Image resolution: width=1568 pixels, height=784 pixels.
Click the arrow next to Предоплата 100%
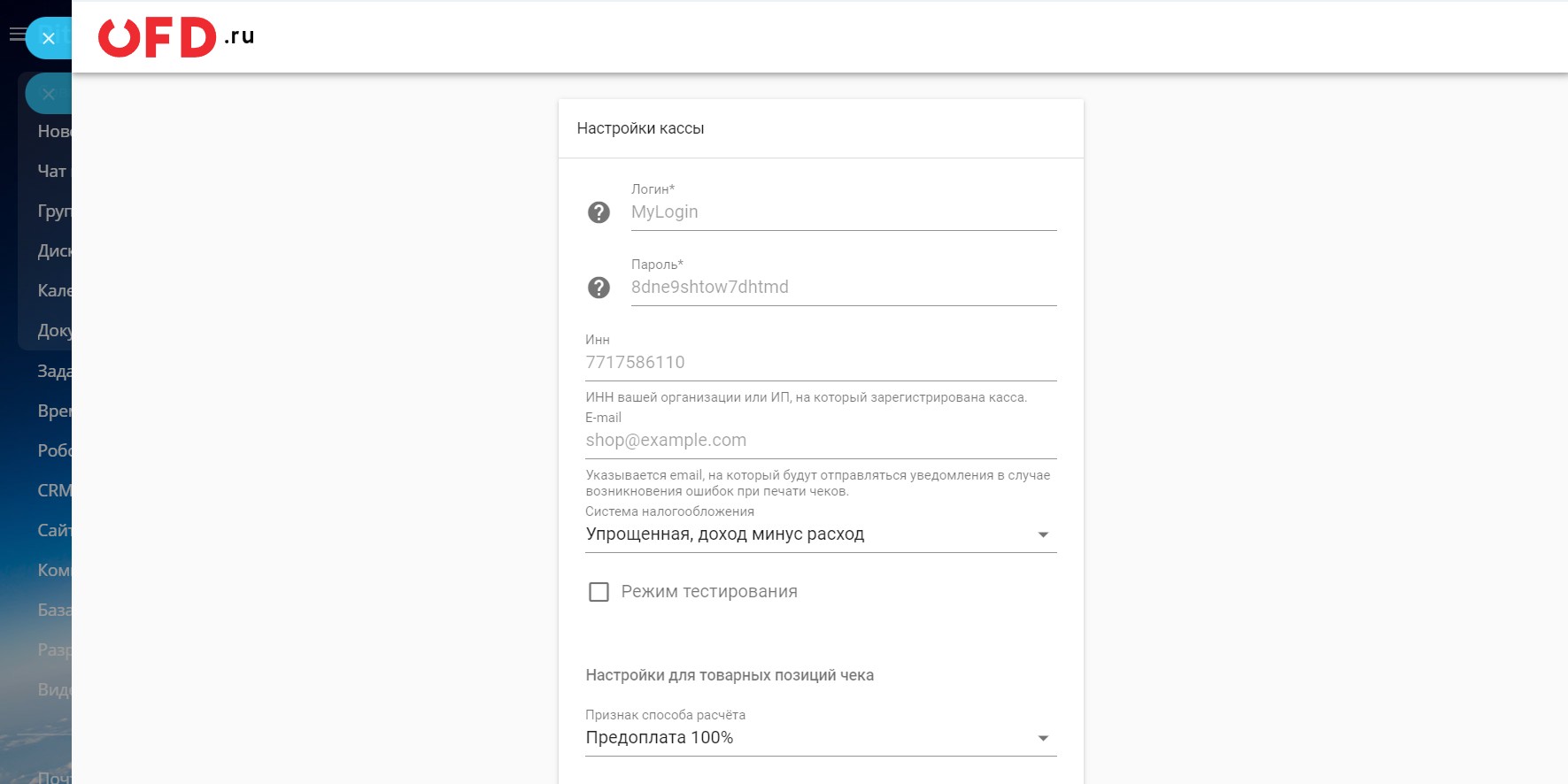coord(1043,738)
